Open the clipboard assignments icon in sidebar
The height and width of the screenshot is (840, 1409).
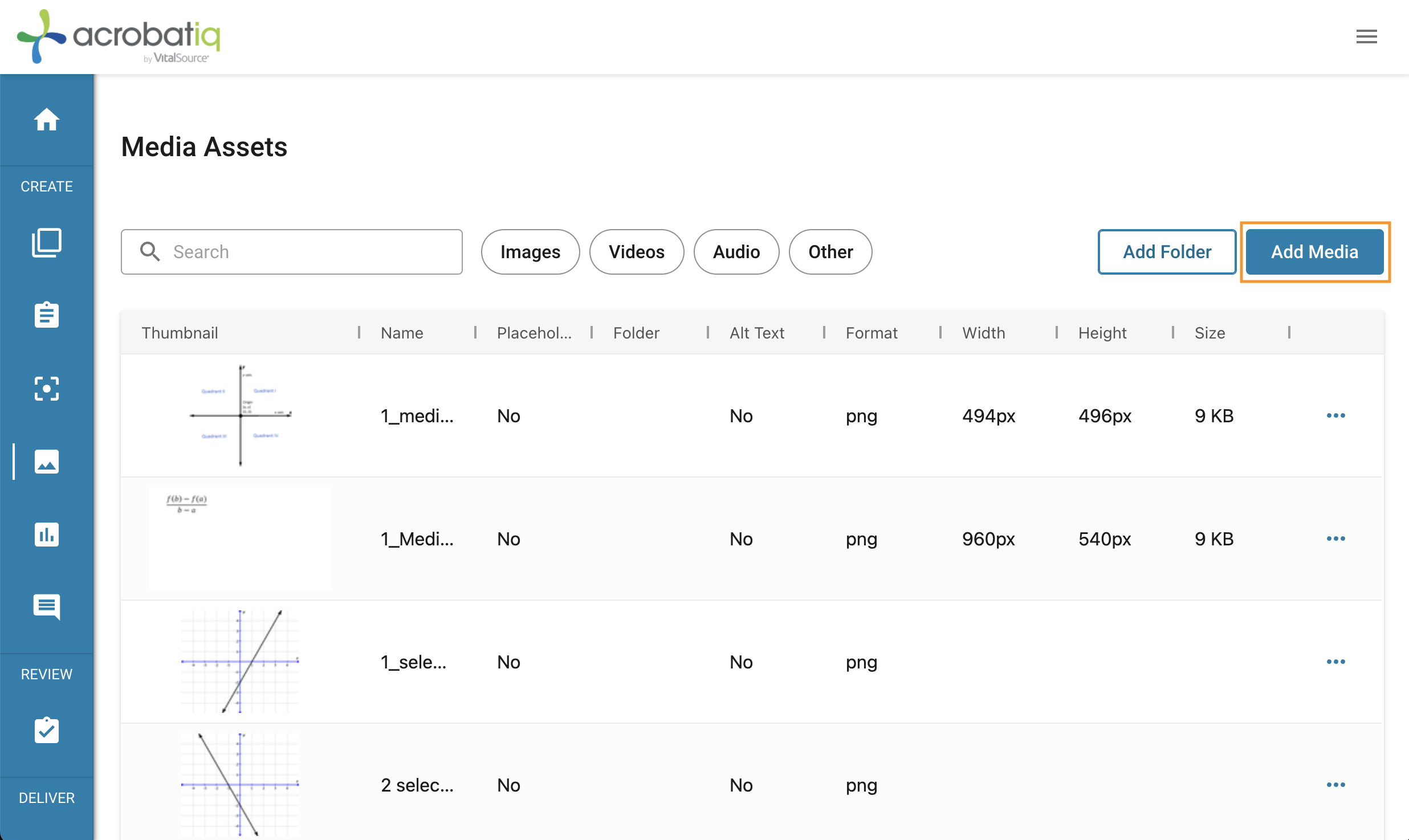point(47,315)
